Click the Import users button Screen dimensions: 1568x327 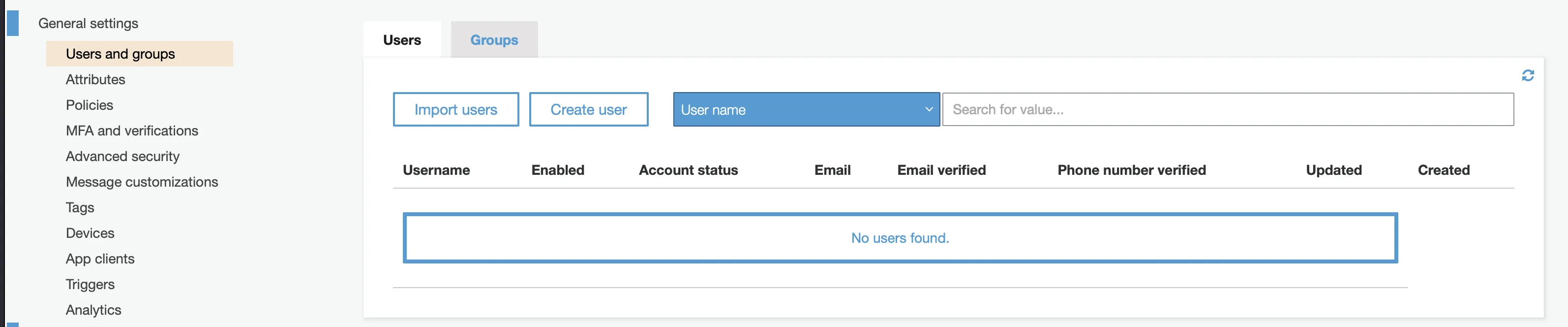(x=455, y=110)
